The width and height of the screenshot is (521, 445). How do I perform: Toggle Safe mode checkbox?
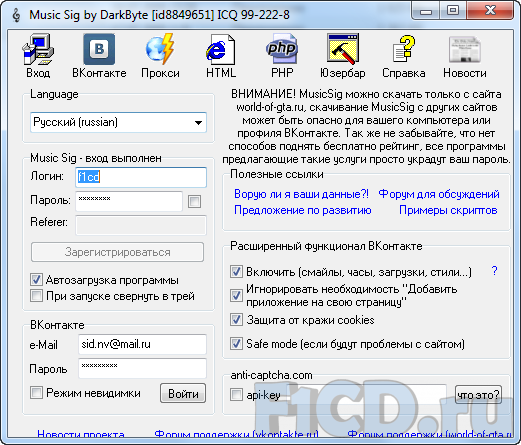(x=236, y=344)
